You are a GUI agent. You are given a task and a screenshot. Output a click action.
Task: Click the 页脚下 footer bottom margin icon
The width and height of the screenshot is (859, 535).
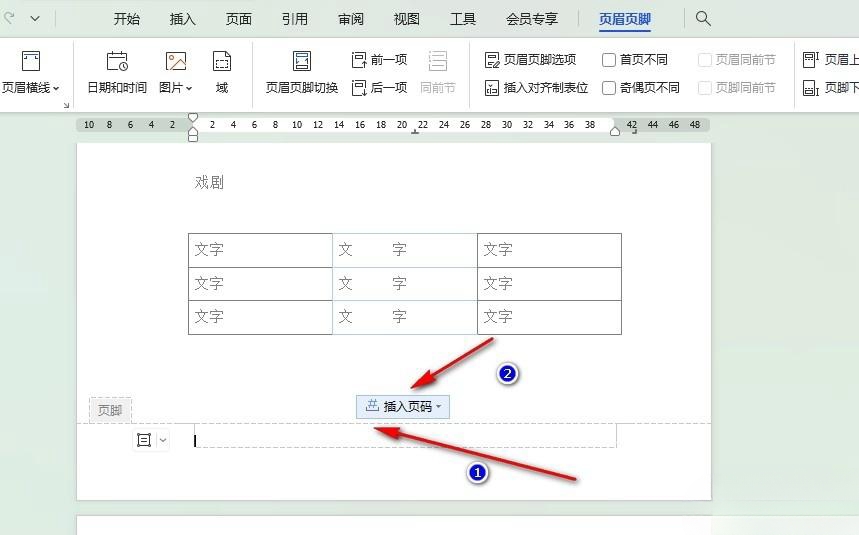click(811, 88)
